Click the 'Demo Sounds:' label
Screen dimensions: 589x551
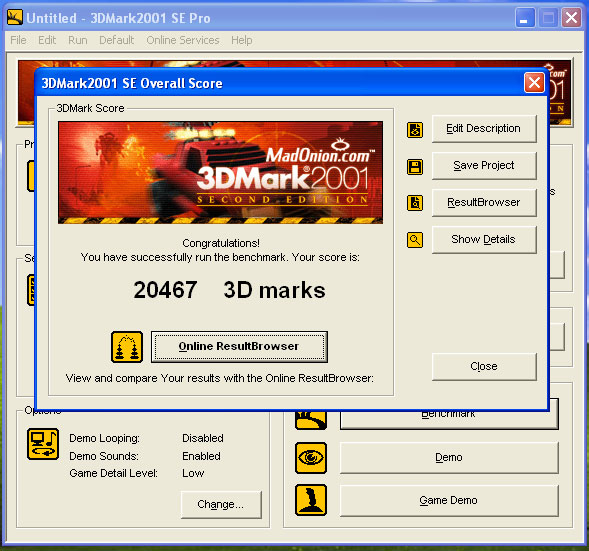104,456
